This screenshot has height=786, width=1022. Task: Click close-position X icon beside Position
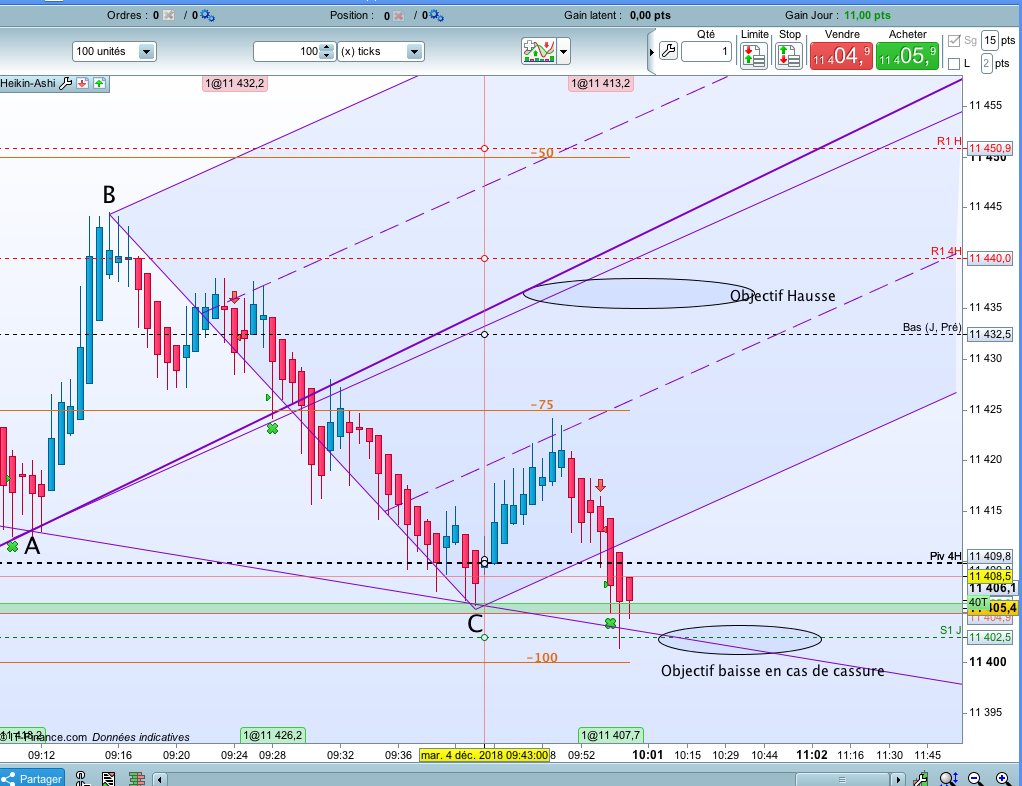(398, 16)
